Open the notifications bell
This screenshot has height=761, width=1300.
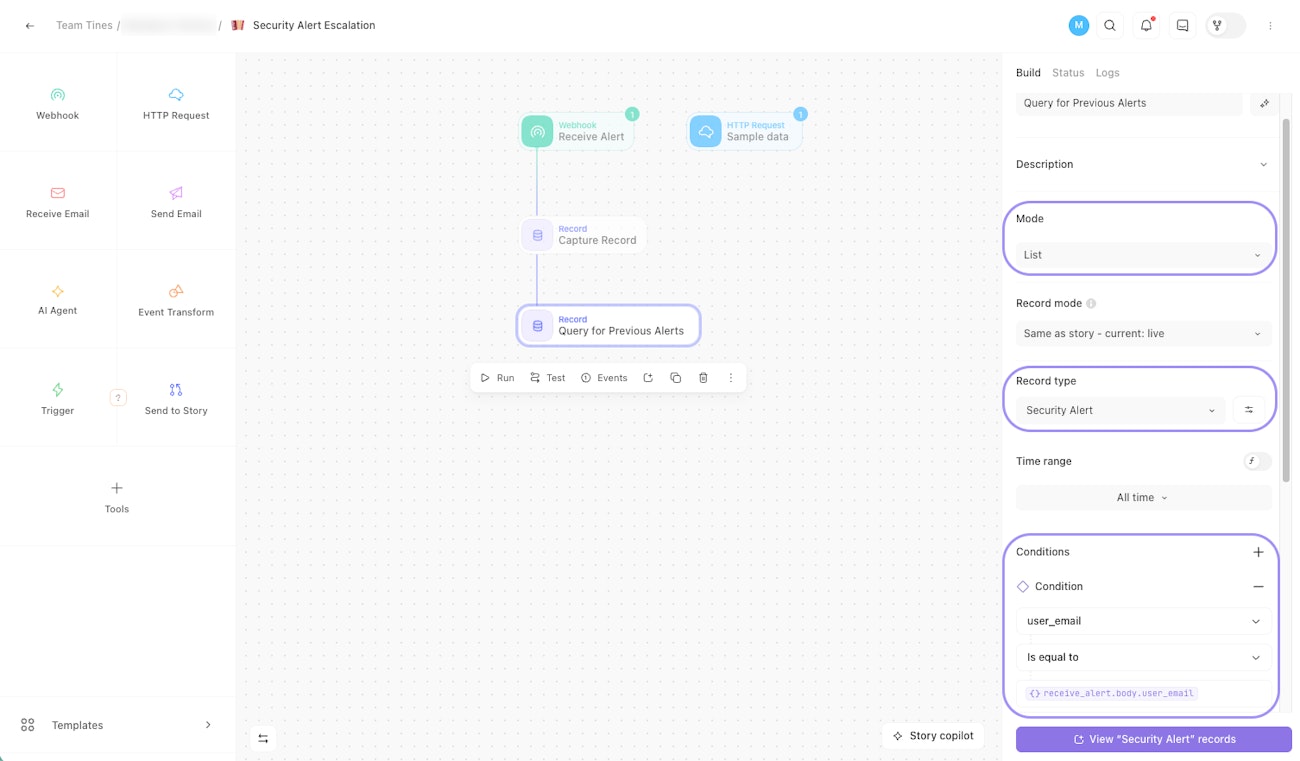pyautogui.click(x=1146, y=26)
